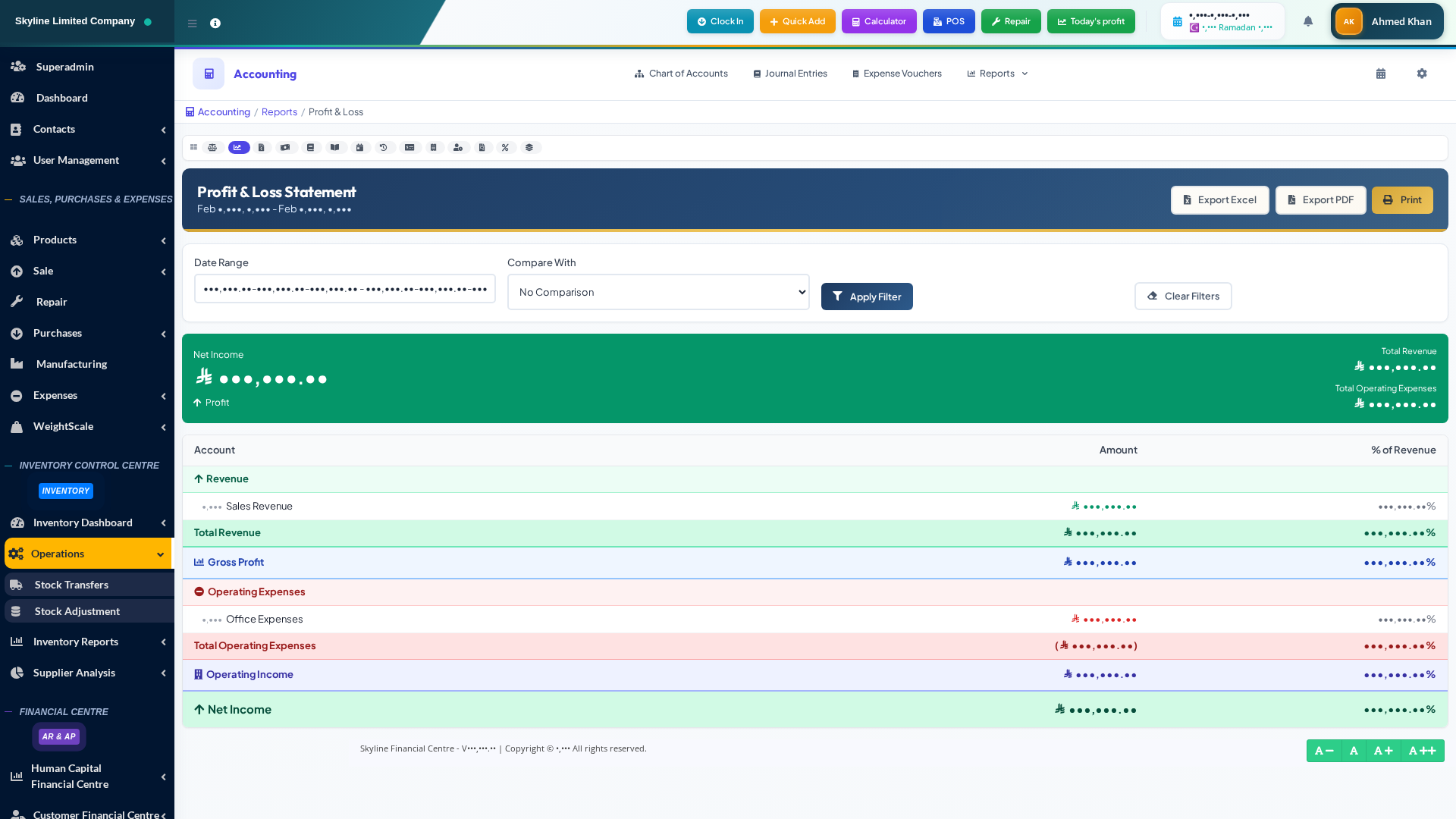Click the accounting calendar icon
Viewport: 1456px width, 819px height.
coord(1381,74)
